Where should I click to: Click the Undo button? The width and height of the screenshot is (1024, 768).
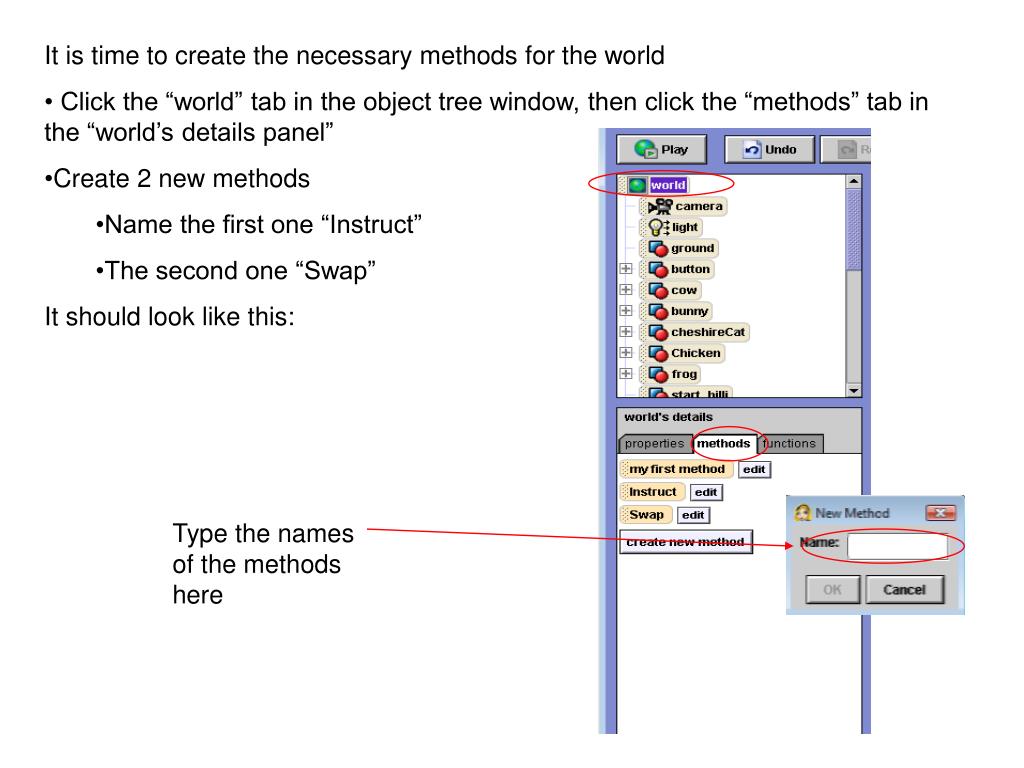[x=770, y=150]
